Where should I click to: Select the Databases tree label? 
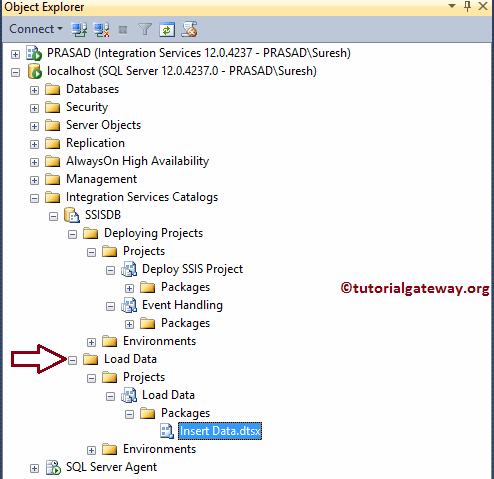point(92,89)
